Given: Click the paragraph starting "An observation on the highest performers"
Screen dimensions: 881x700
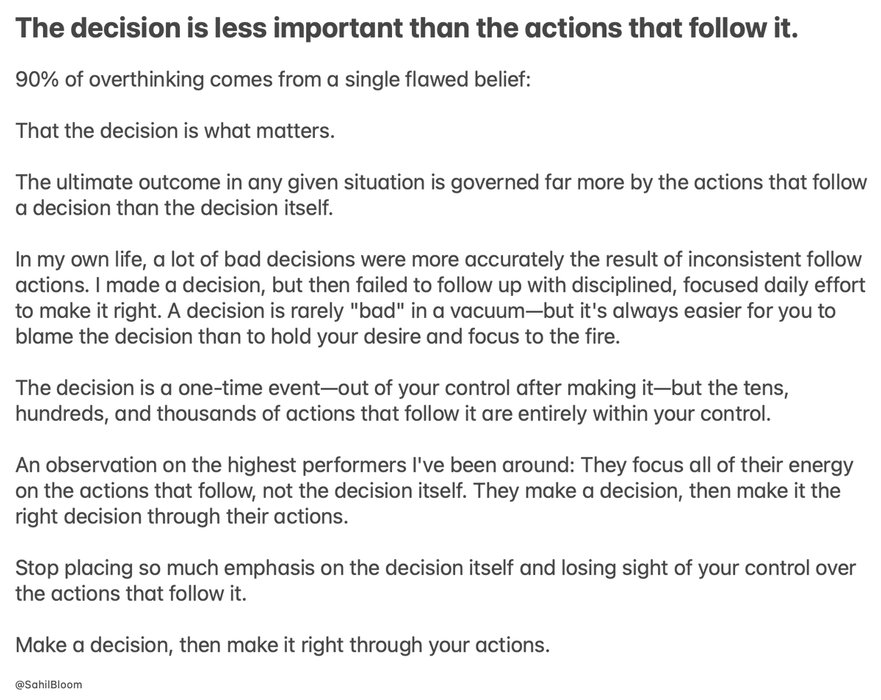Looking at the screenshot, I should pos(434,490).
